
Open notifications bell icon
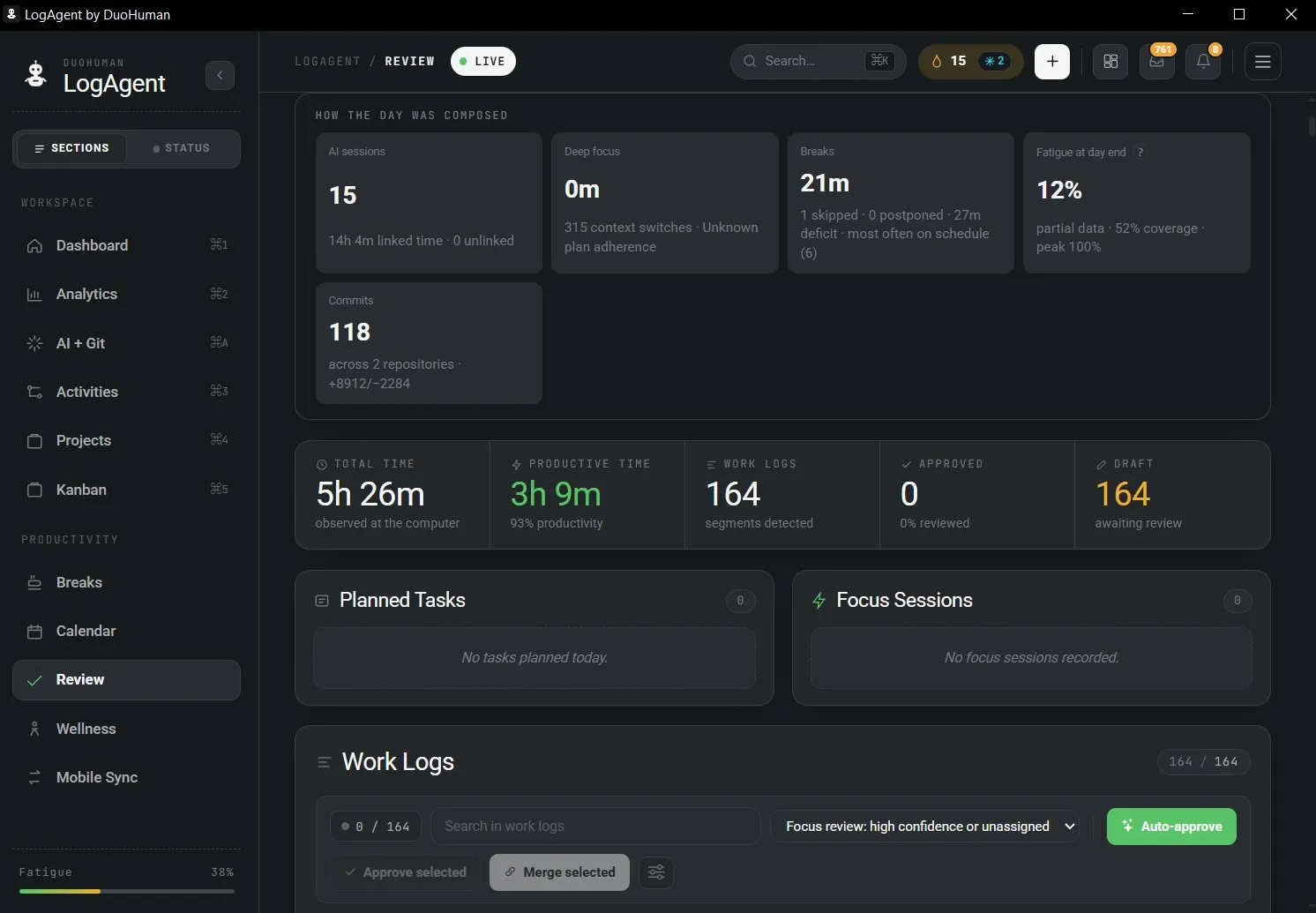[1203, 61]
